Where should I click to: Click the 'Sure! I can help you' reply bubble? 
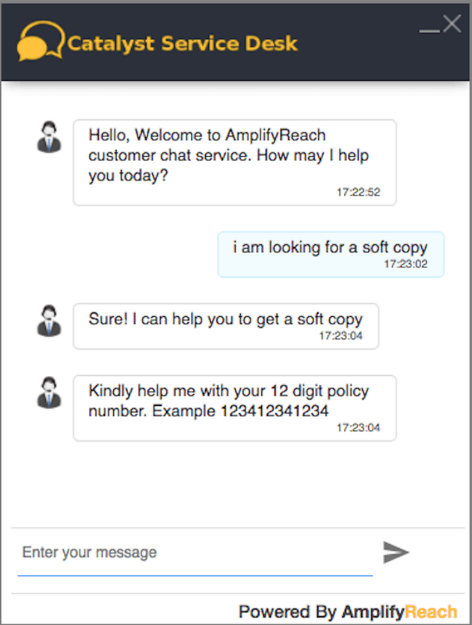226,326
